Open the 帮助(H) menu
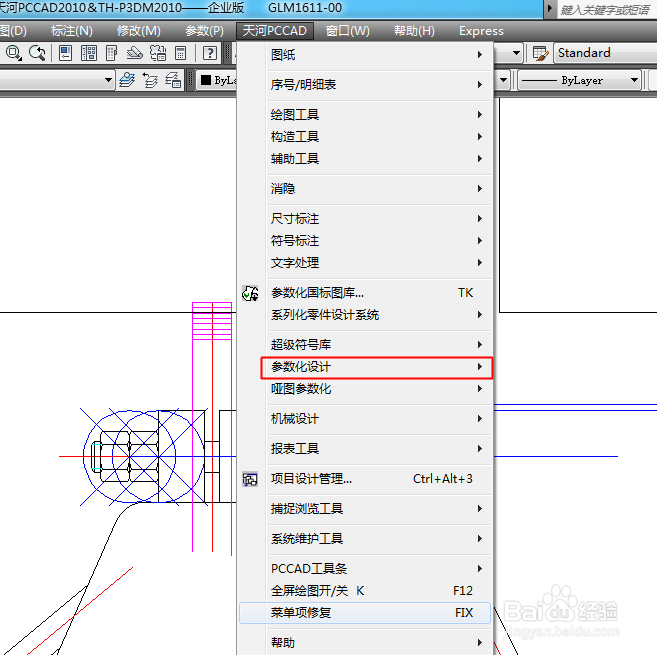Viewport: 657px width, 655px height. point(414,31)
